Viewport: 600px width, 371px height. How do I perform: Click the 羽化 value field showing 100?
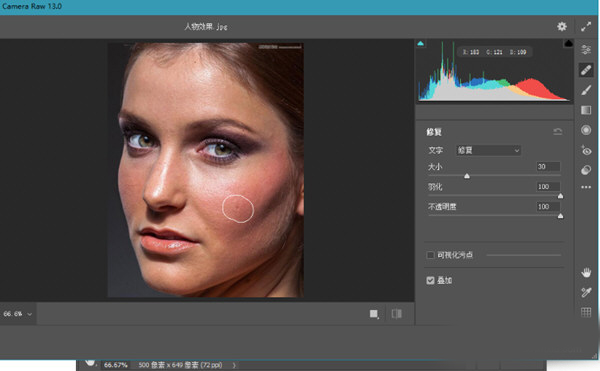[548, 187]
